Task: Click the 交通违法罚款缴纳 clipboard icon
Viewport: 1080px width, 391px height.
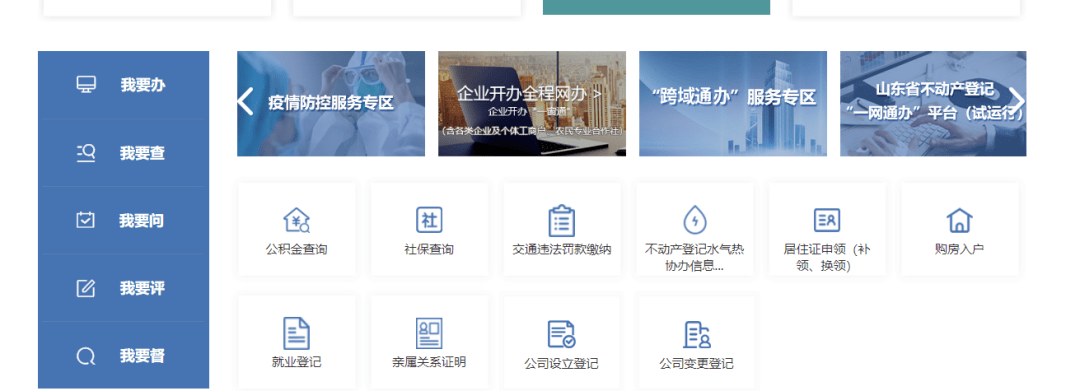Action: pos(562,221)
